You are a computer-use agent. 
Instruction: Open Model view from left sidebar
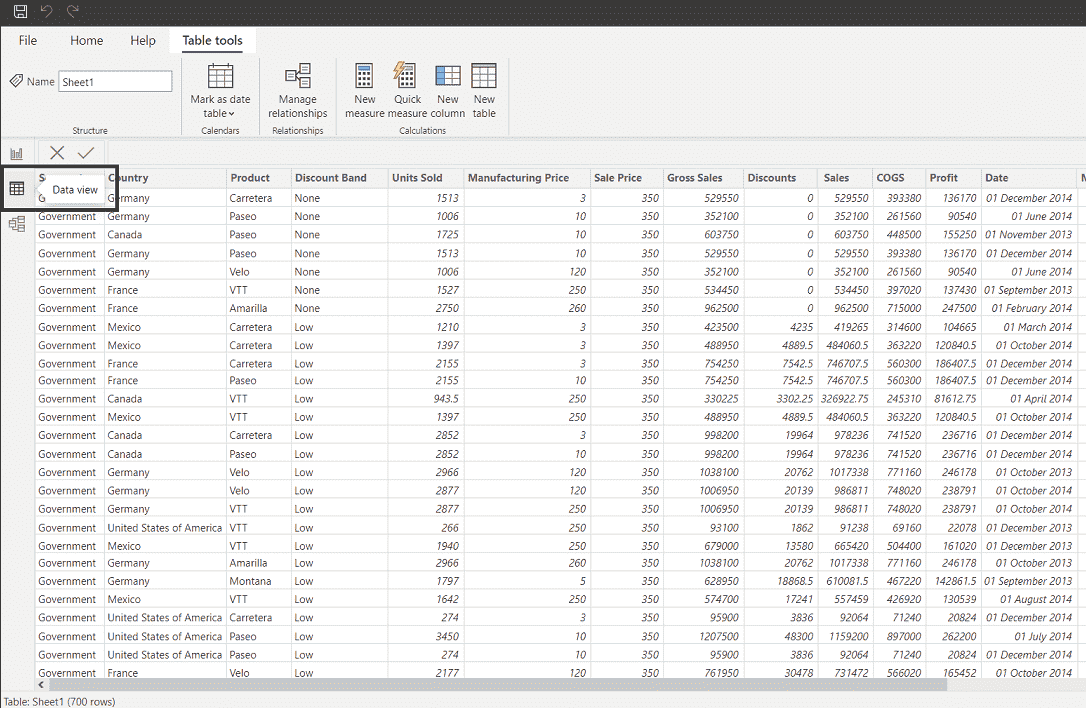click(x=17, y=225)
